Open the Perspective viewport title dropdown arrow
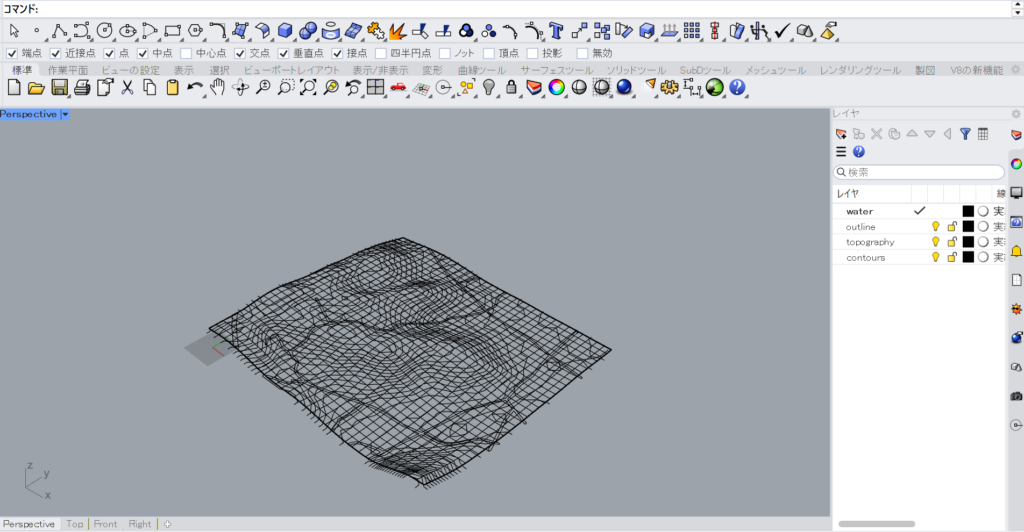This screenshot has height=532, width=1024. click(x=65, y=114)
